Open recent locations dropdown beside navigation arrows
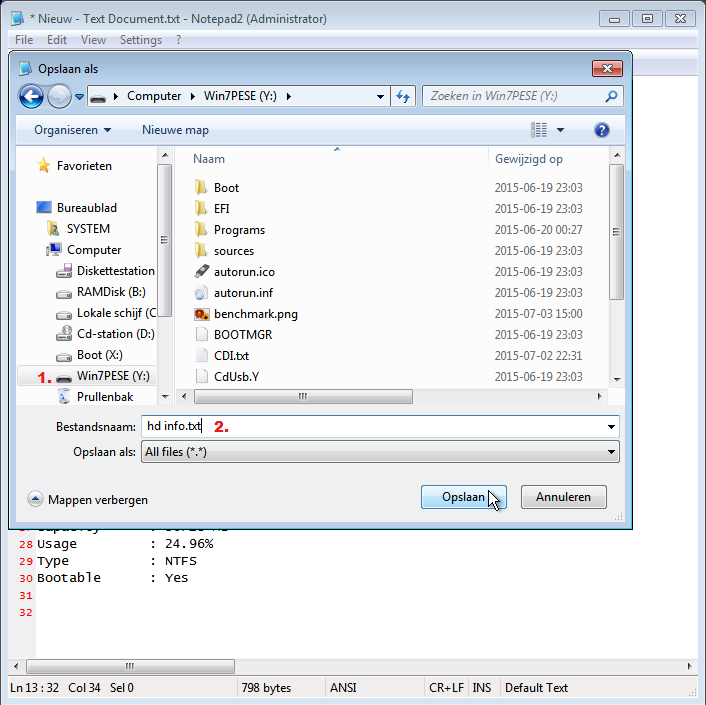 click(x=80, y=96)
